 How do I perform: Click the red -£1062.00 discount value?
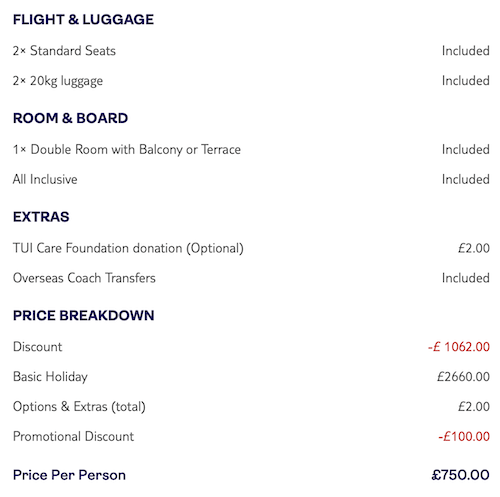pyautogui.click(x=459, y=347)
